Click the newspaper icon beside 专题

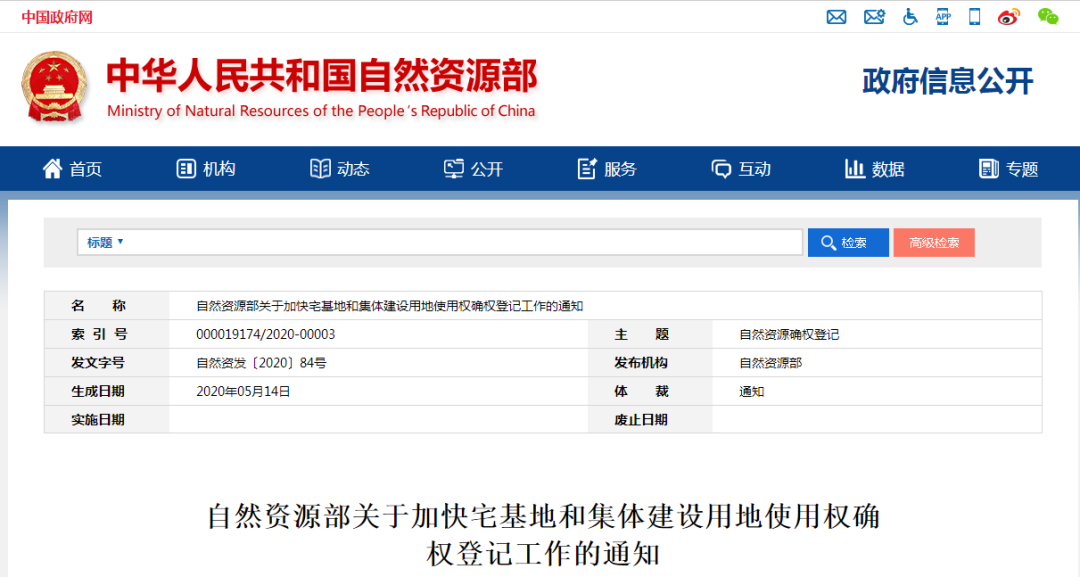[x=988, y=169]
